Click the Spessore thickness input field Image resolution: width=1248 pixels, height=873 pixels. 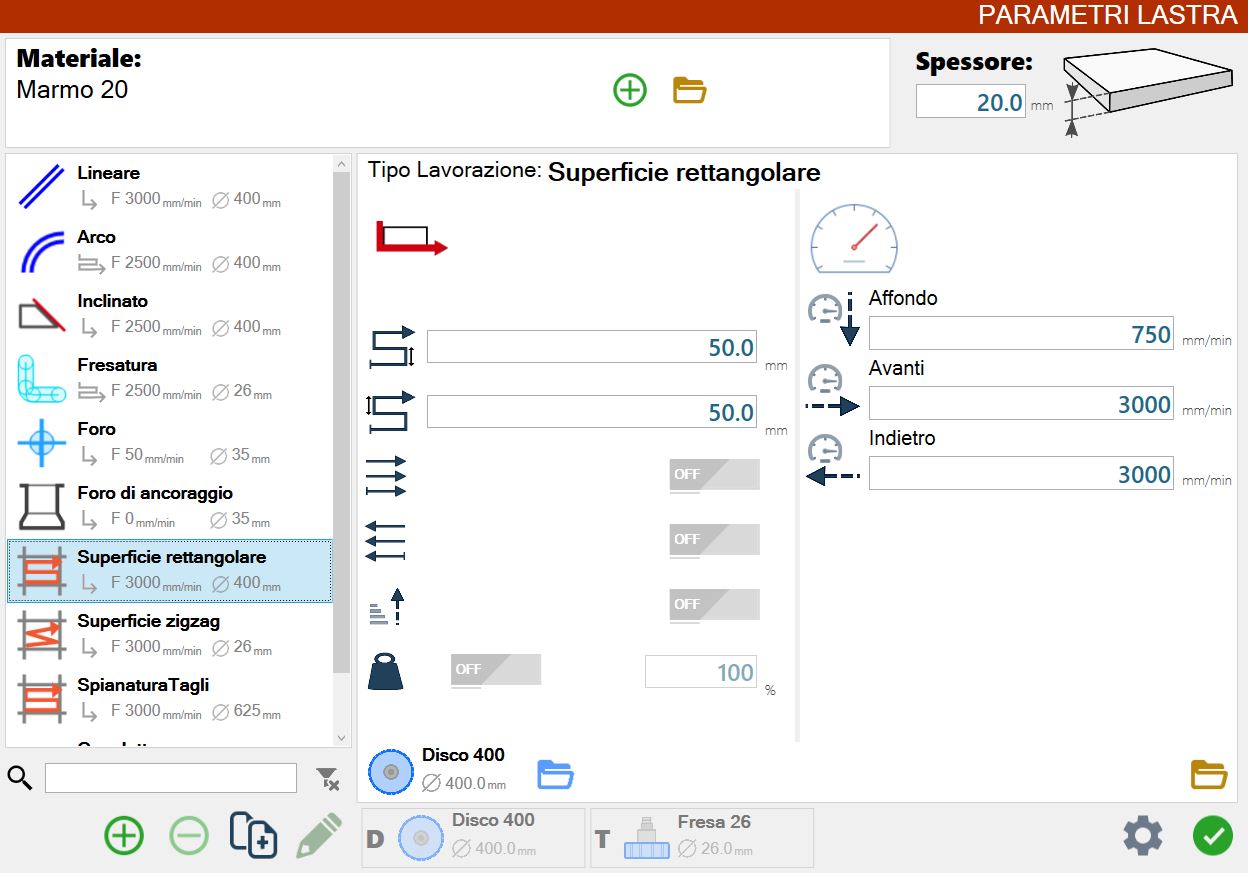971,102
